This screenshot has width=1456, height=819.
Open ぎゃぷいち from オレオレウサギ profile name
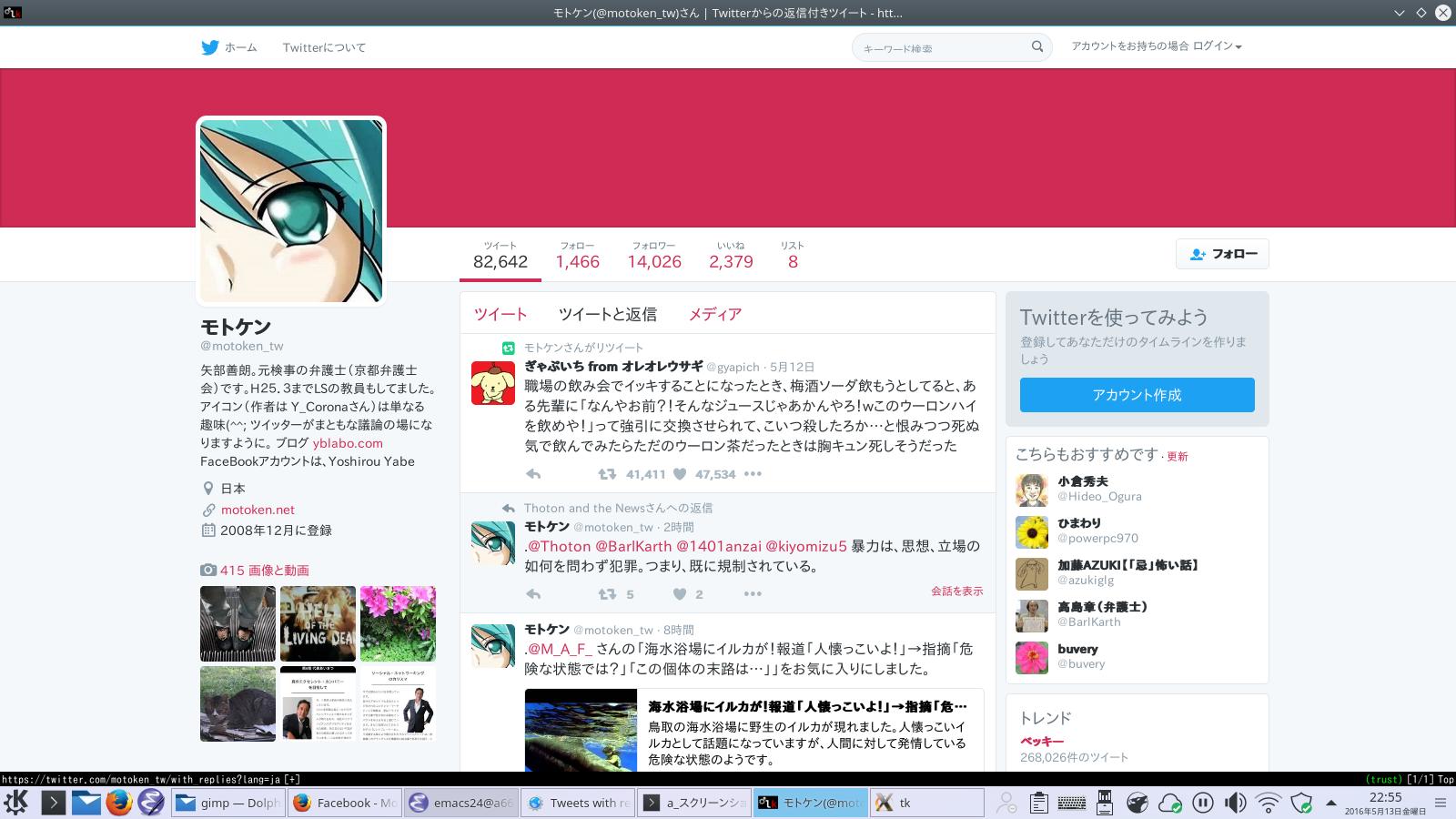click(613, 366)
